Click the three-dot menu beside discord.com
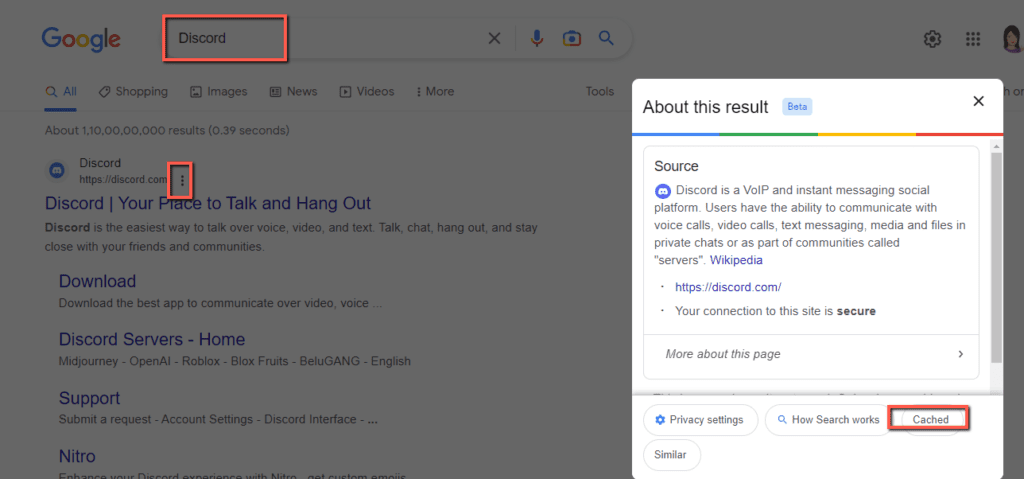This screenshot has width=1024, height=479. point(182,180)
